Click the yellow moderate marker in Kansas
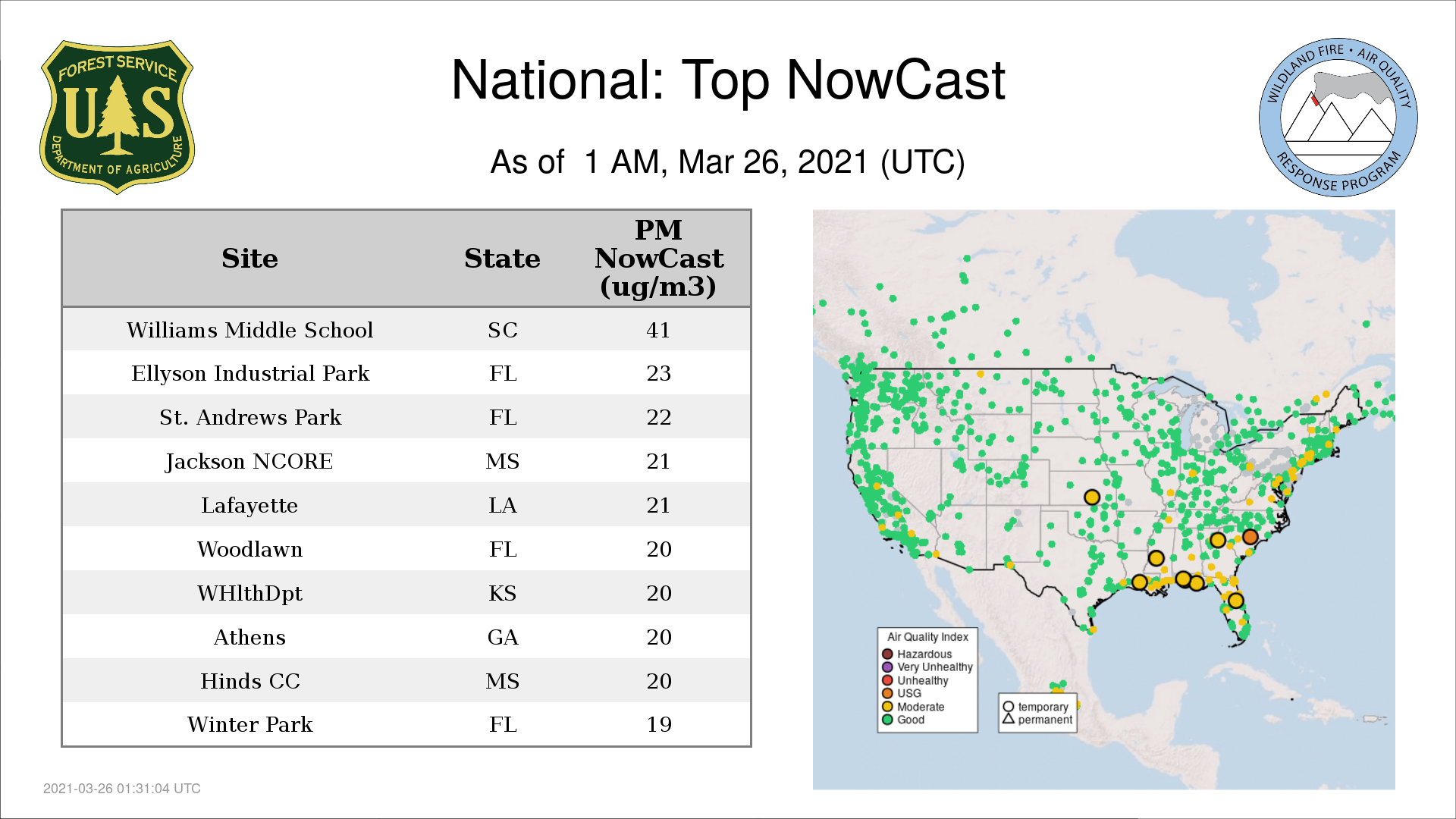The height and width of the screenshot is (819, 1456). coord(1092,497)
